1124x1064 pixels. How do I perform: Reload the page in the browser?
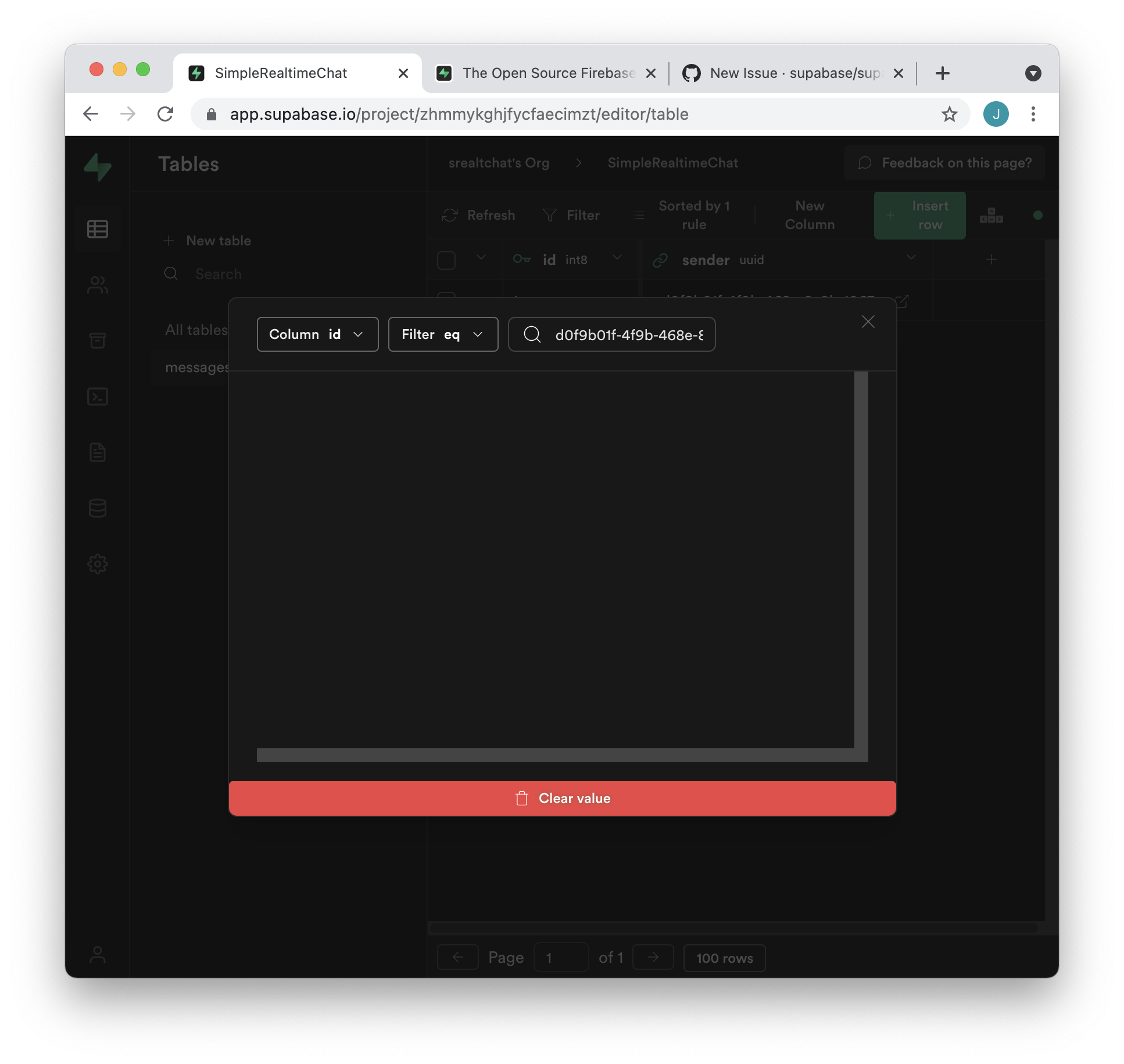(x=166, y=114)
